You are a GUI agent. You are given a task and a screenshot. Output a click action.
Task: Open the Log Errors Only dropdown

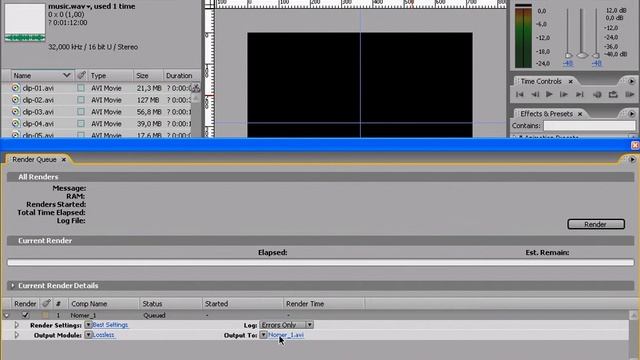click(287, 325)
